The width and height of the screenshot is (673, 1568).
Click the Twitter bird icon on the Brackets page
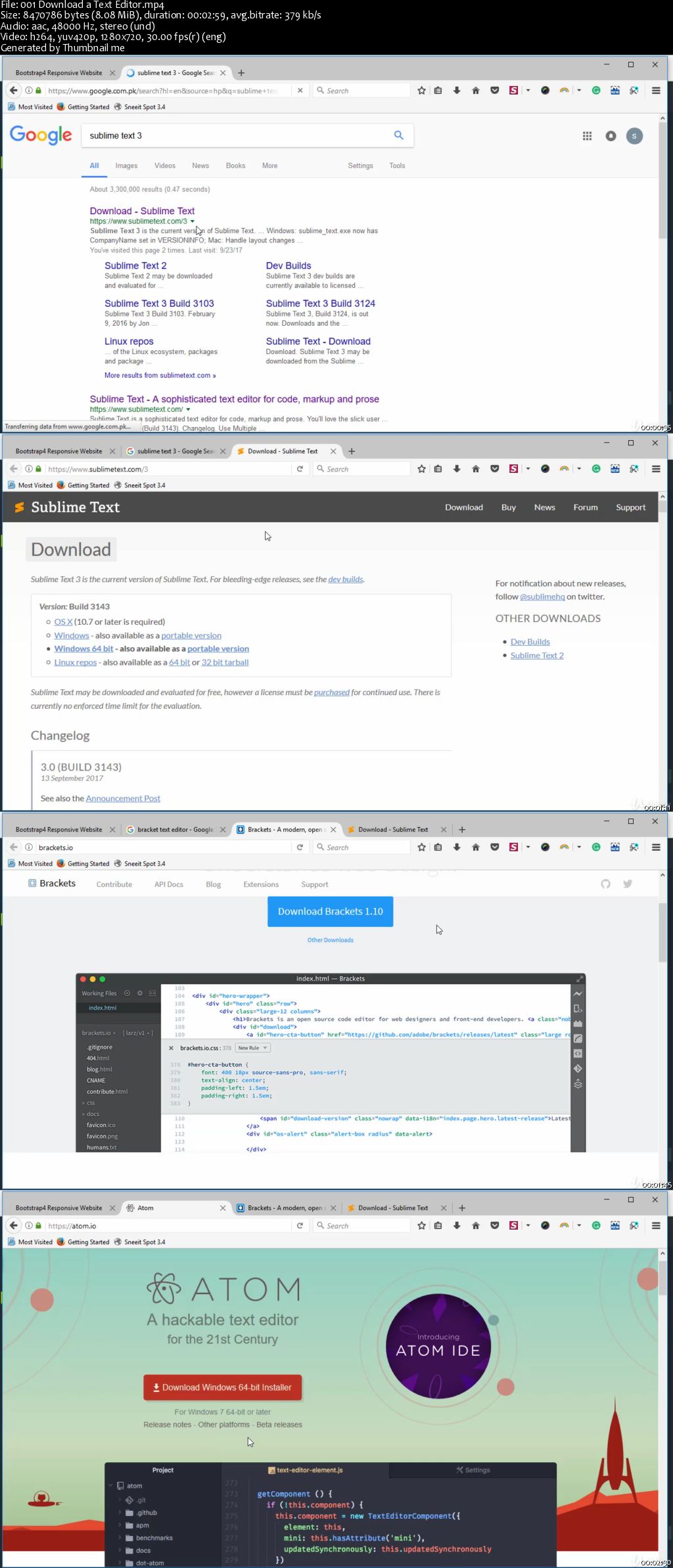[628, 884]
